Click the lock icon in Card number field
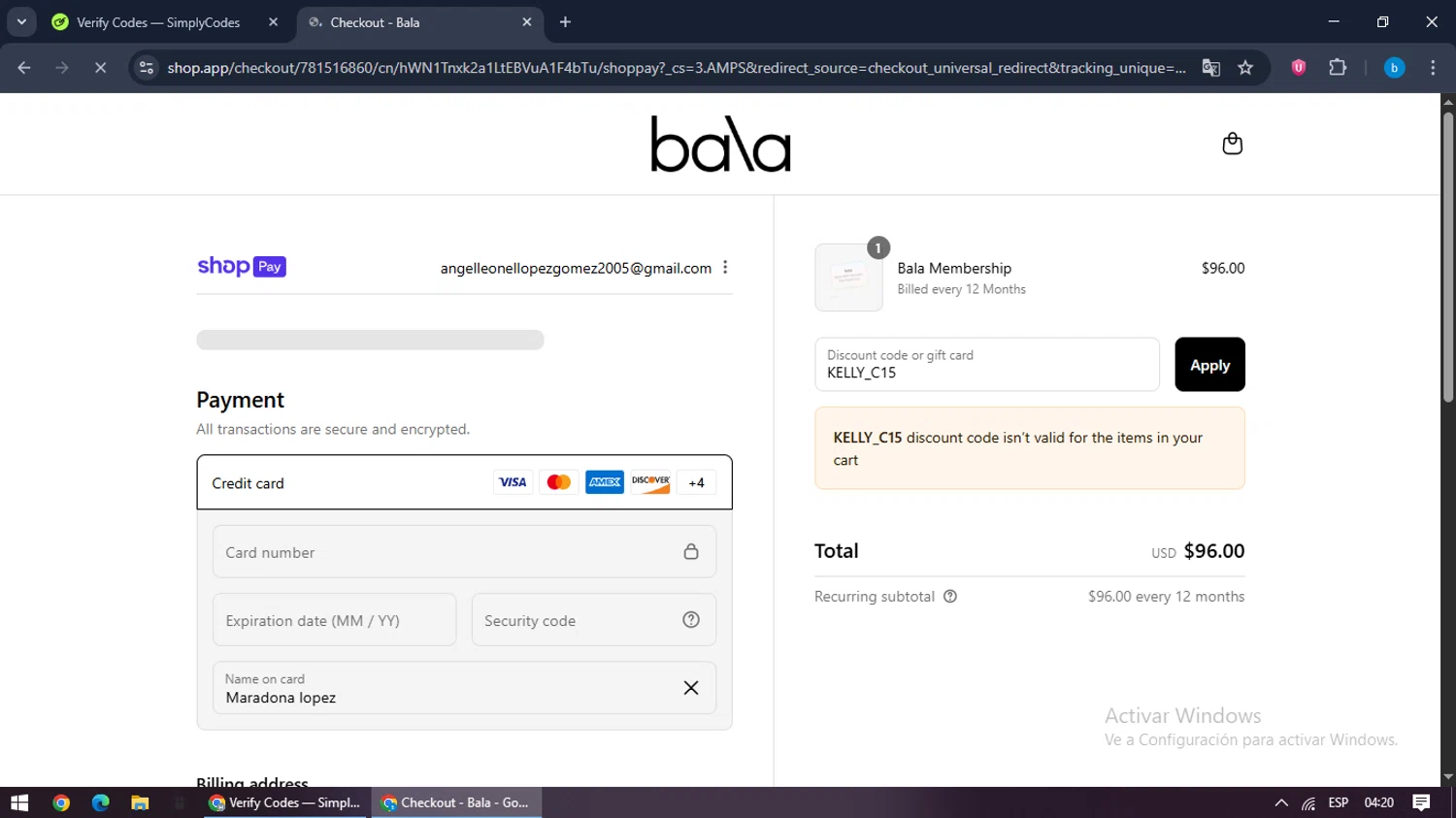The height and width of the screenshot is (818, 1456). [691, 552]
